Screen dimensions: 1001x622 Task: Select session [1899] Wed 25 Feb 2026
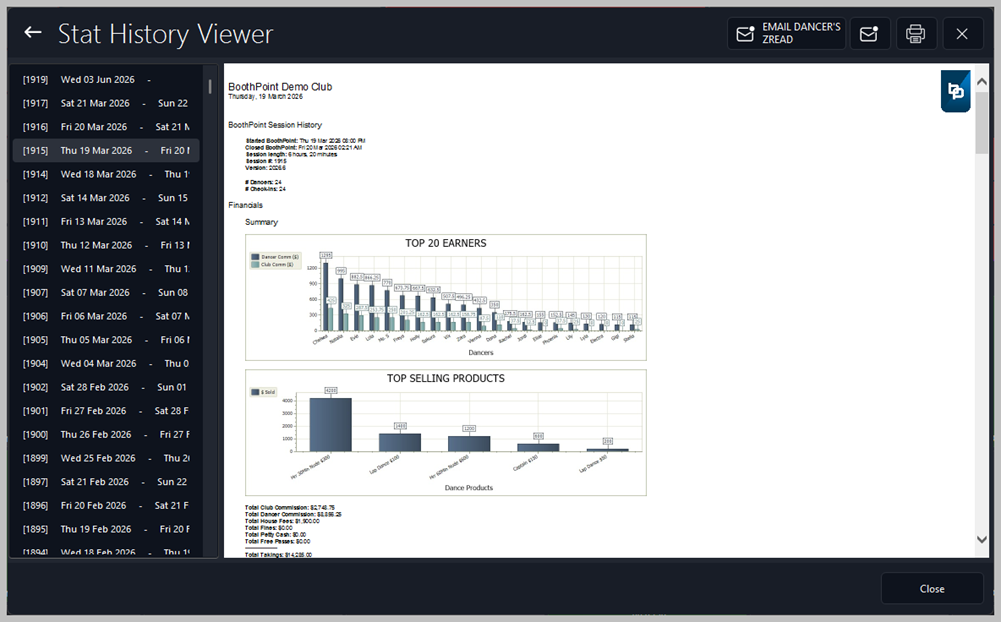pos(106,458)
